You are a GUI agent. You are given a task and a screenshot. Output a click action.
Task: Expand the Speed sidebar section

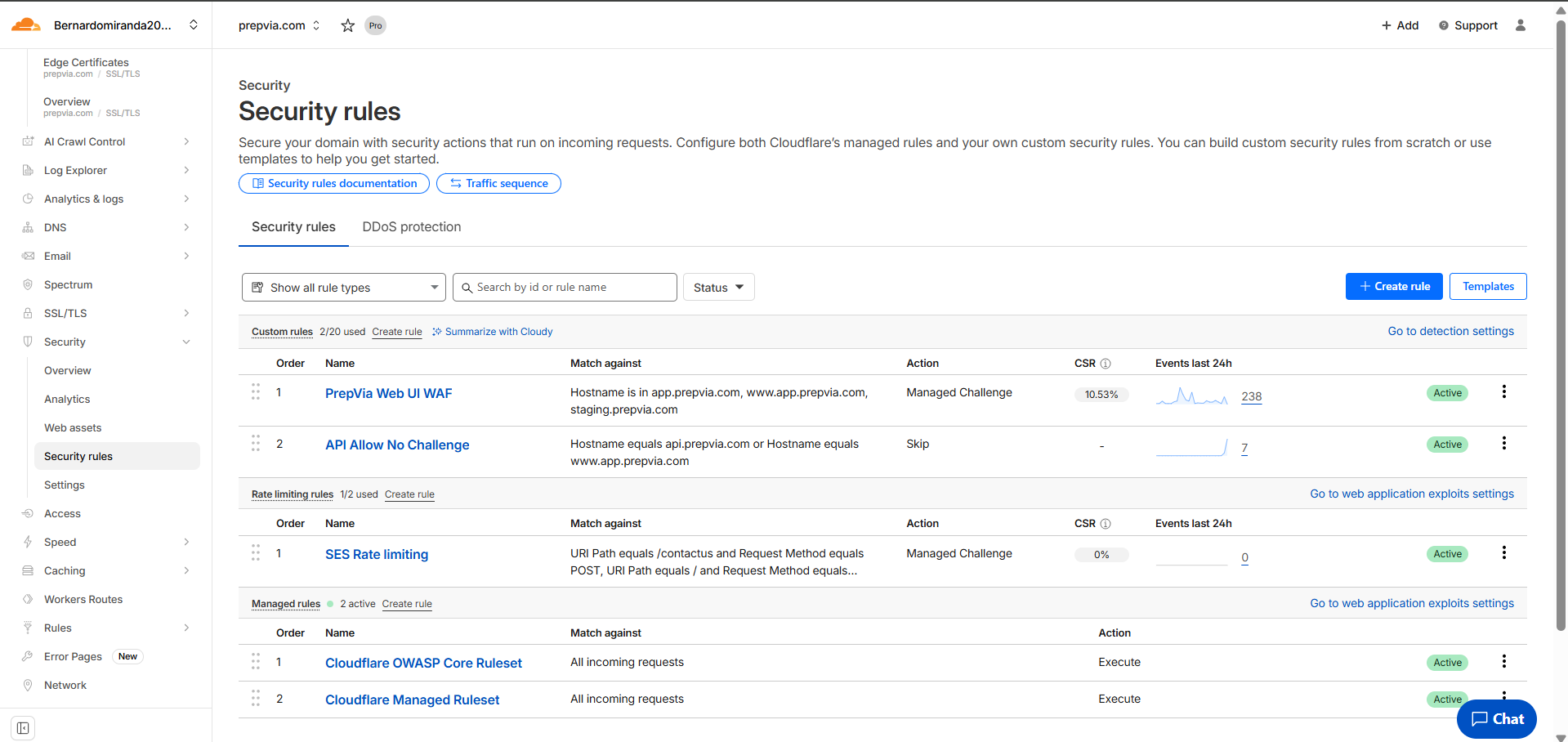point(186,542)
